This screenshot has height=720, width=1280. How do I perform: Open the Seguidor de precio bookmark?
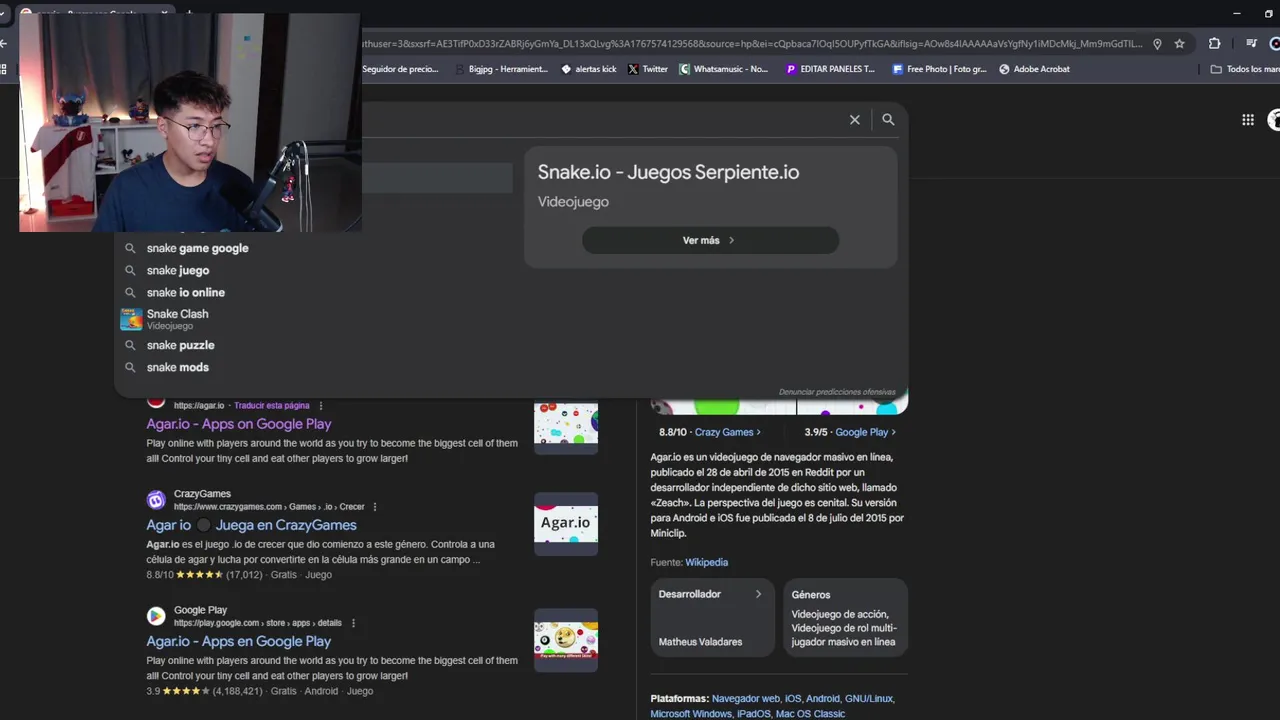(399, 69)
